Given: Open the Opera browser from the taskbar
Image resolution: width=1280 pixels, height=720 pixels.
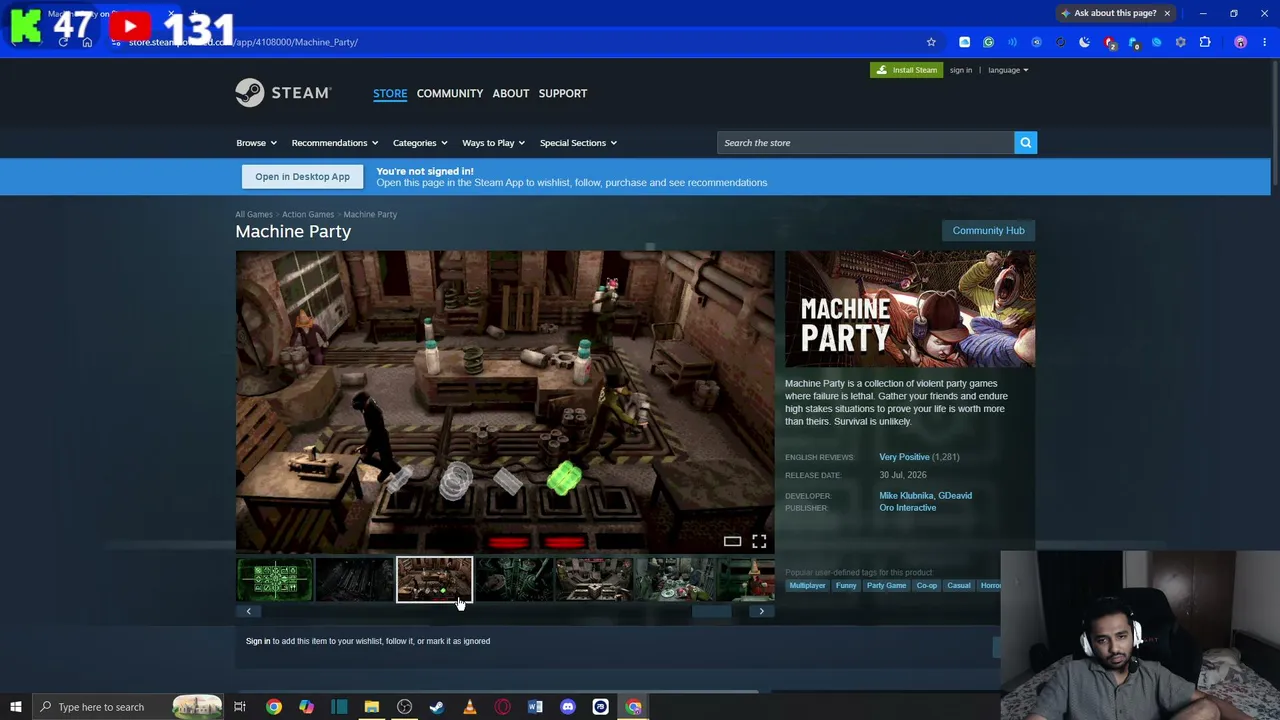Looking at the screenshot, I should [502, 707].
